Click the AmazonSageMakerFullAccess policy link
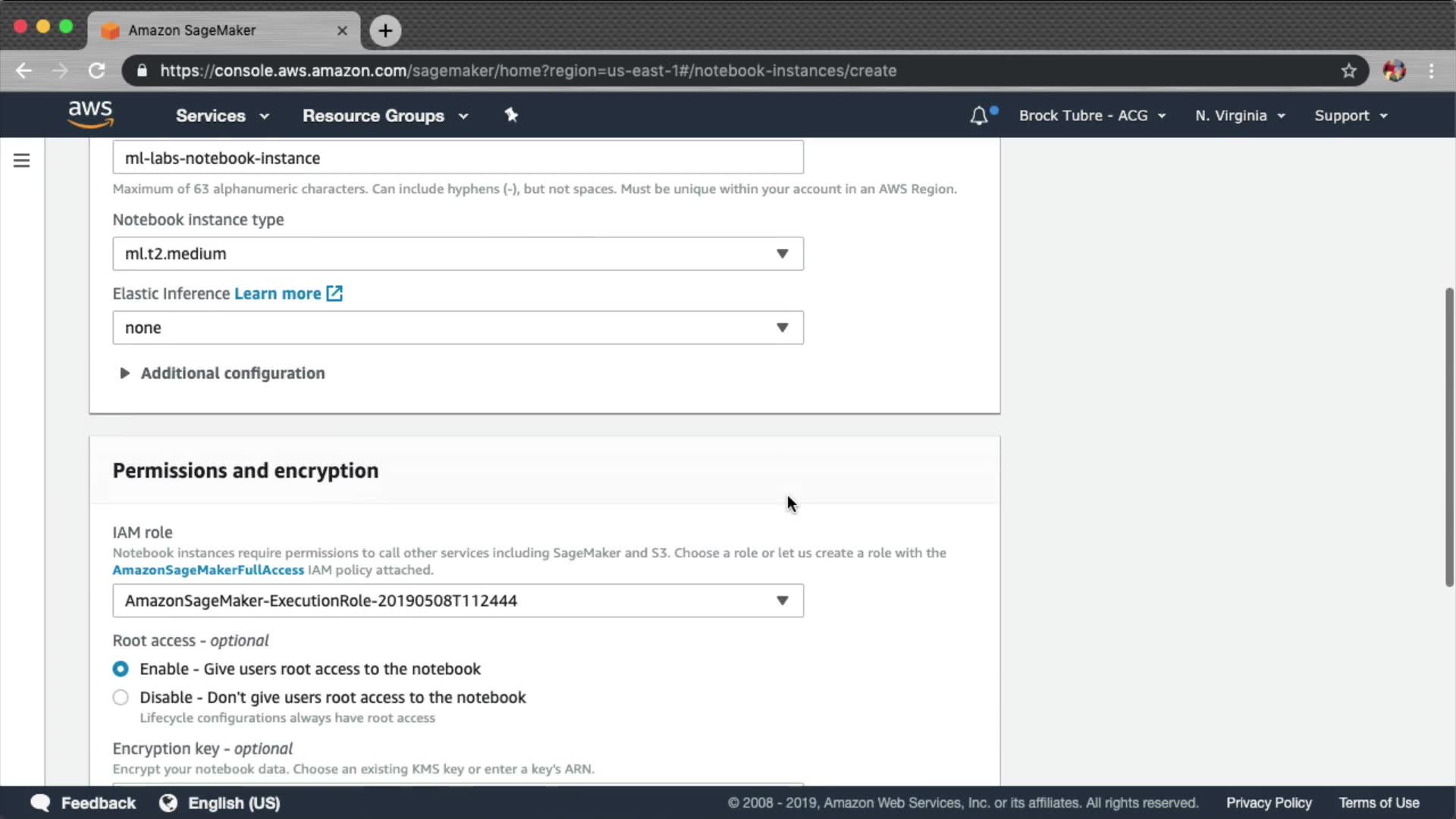Viewport: 1456px width, 819px height. coord(208,570)
